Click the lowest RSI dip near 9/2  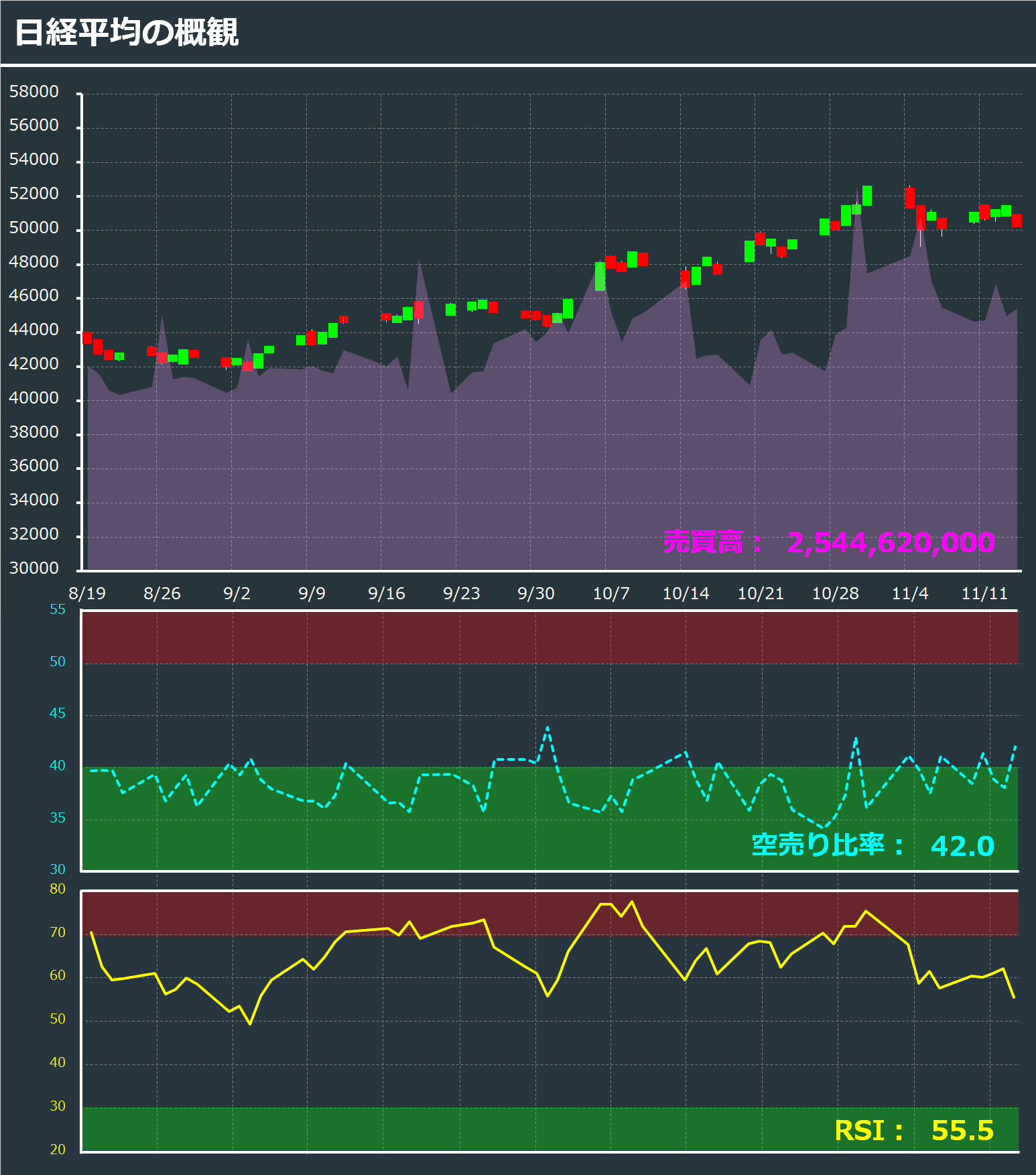pyautogui.click(x=250, y=1024)
